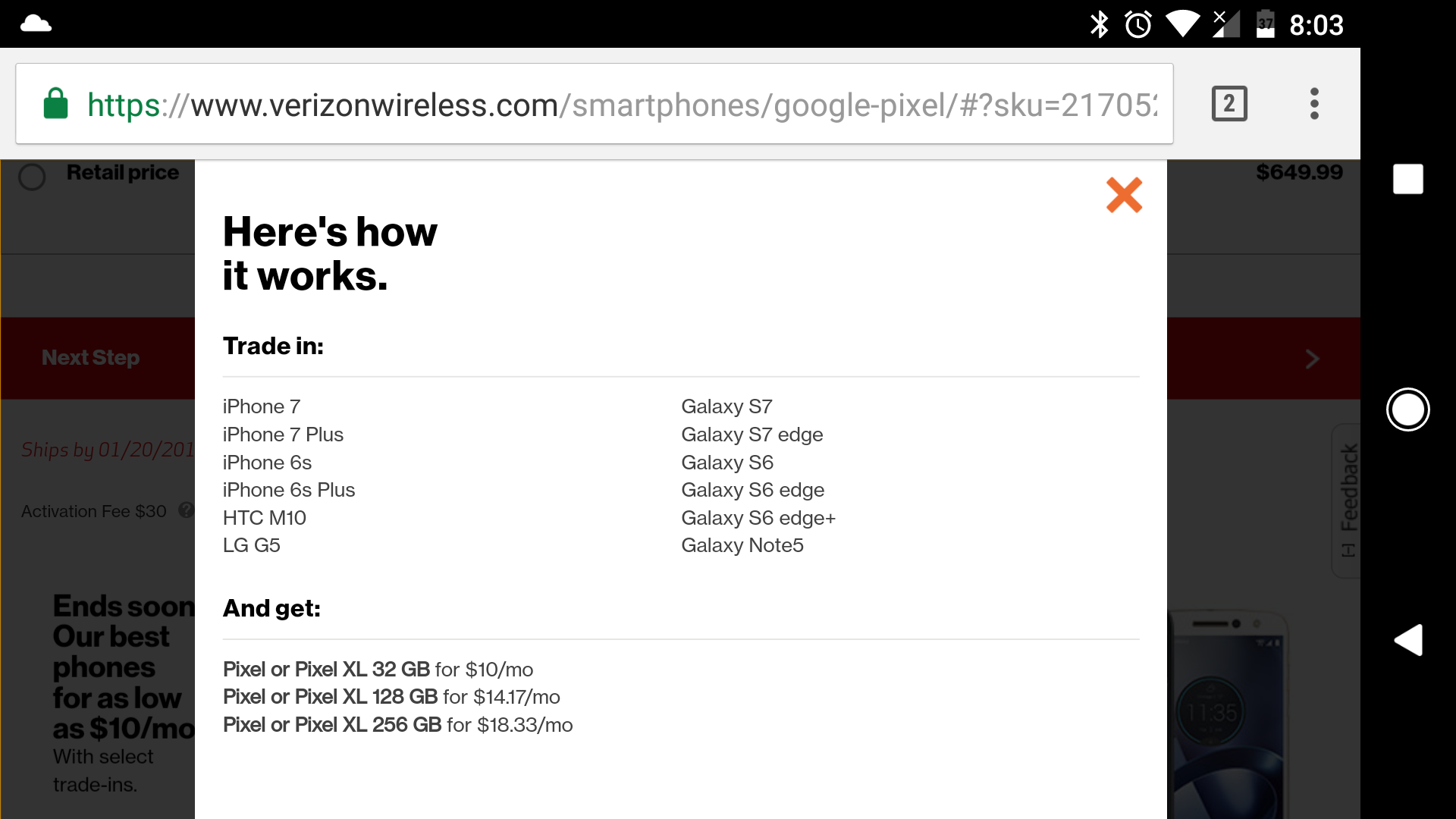The width and height of the screenshot is (1456, 819).
Task: Tap the battery icon showing 37 percent
Action: [1266, 24]
